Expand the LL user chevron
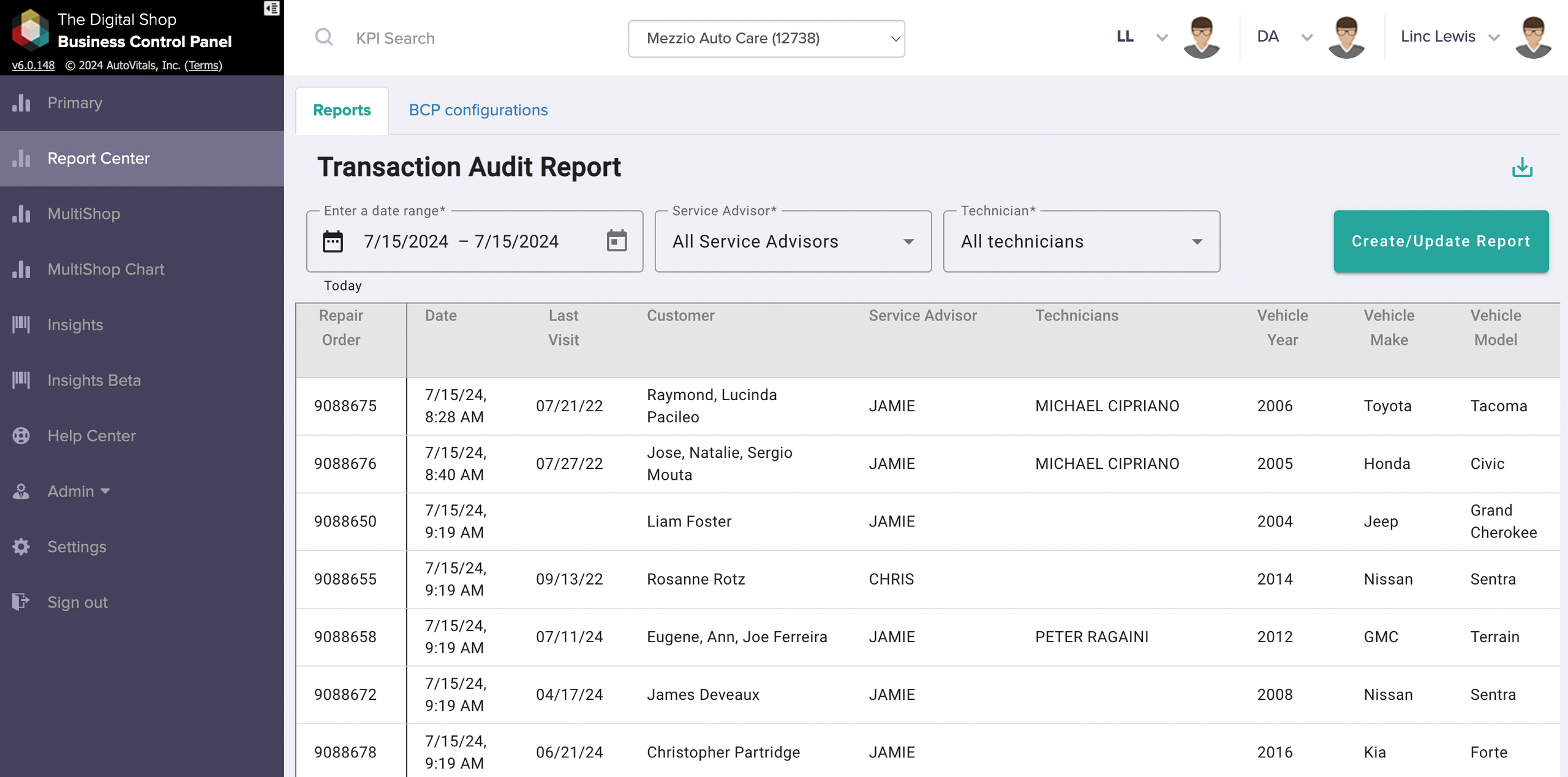The image size is (1568, 777). coord(1162,38)
